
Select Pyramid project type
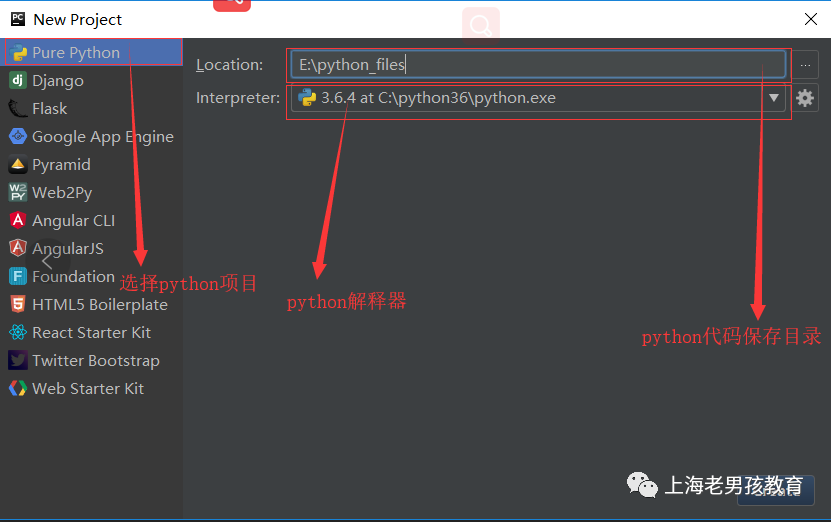click(92, 164)
